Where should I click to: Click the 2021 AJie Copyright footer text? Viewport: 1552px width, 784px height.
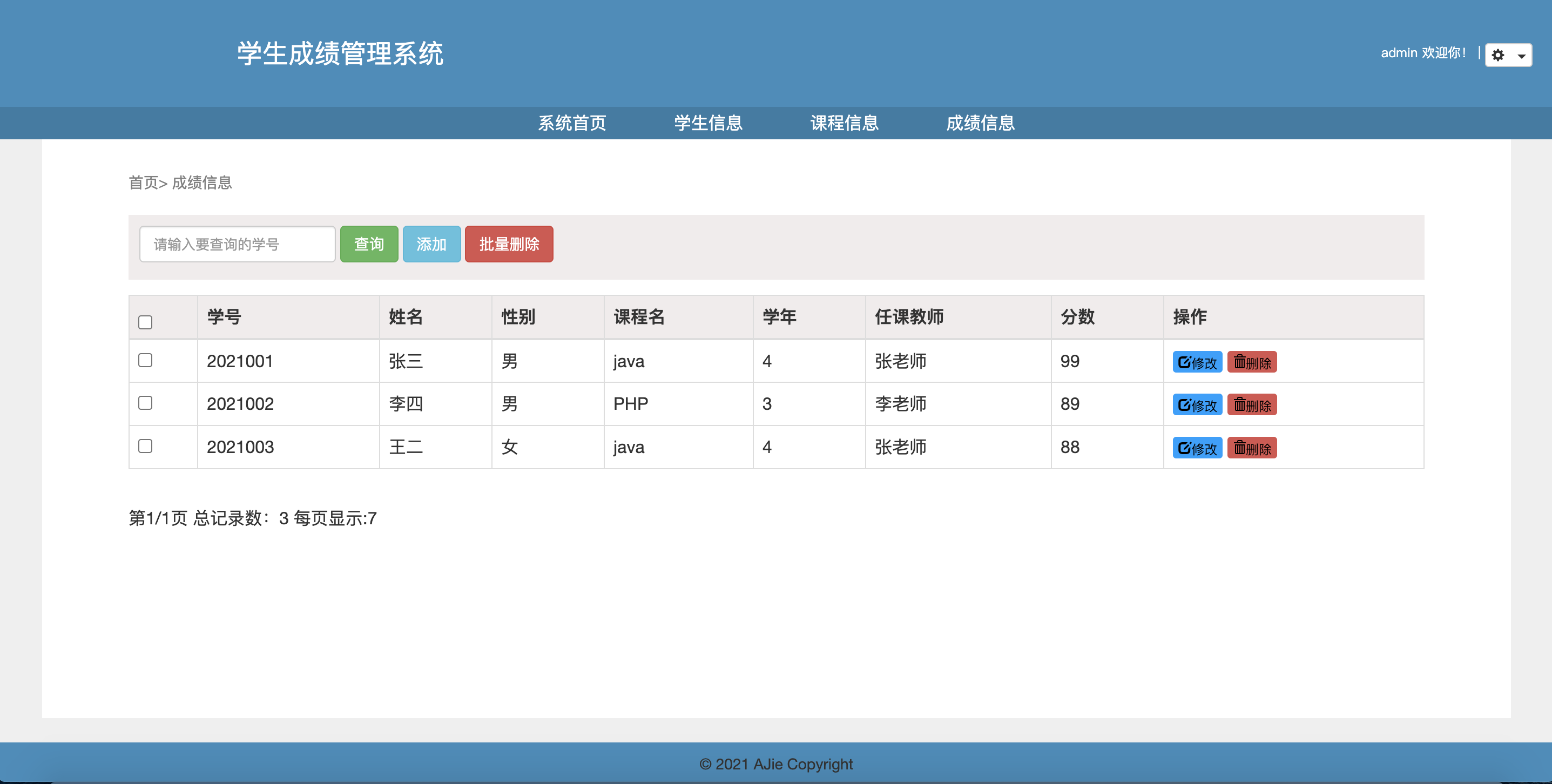[776, 764]
